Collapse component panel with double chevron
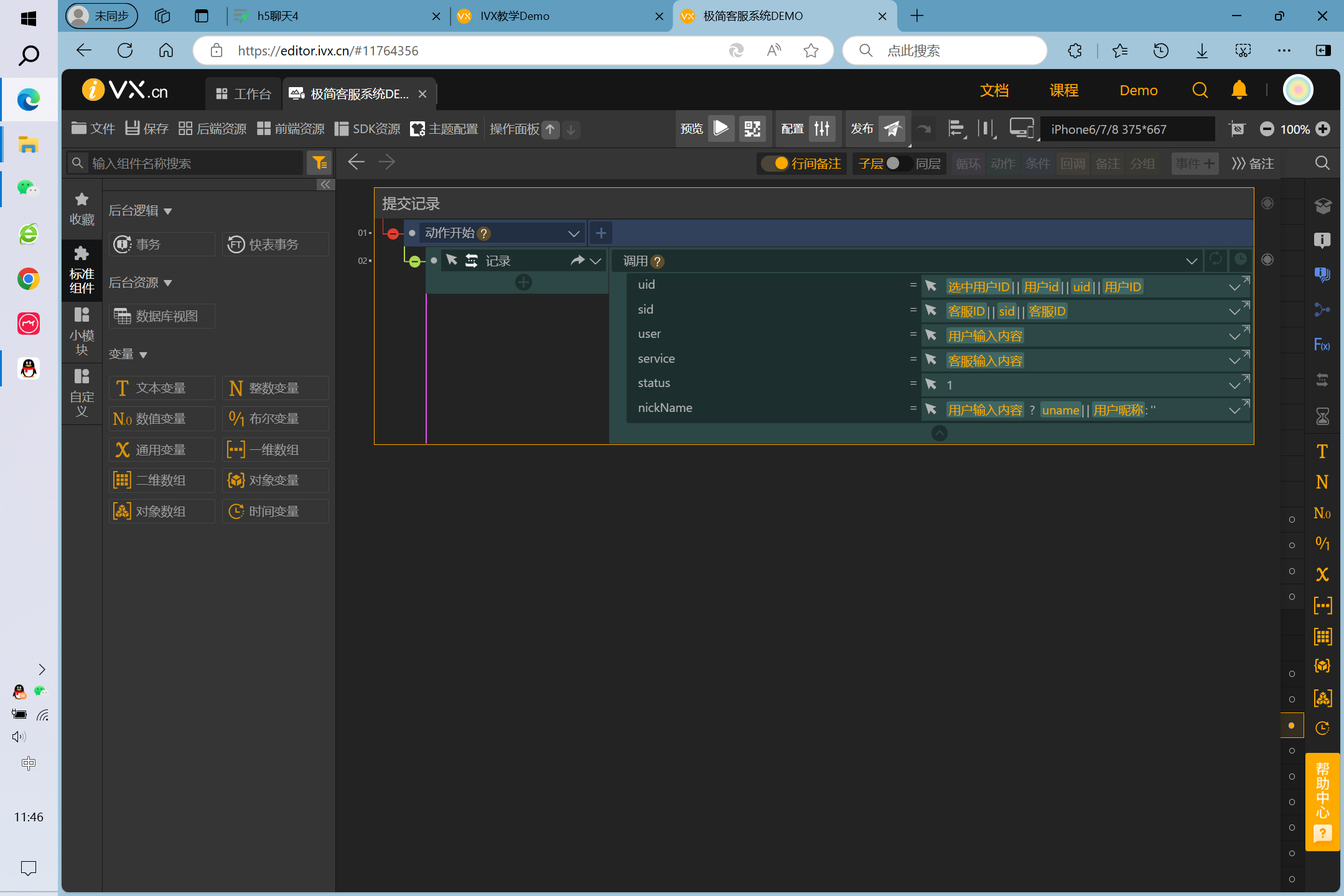 (325, 184)
